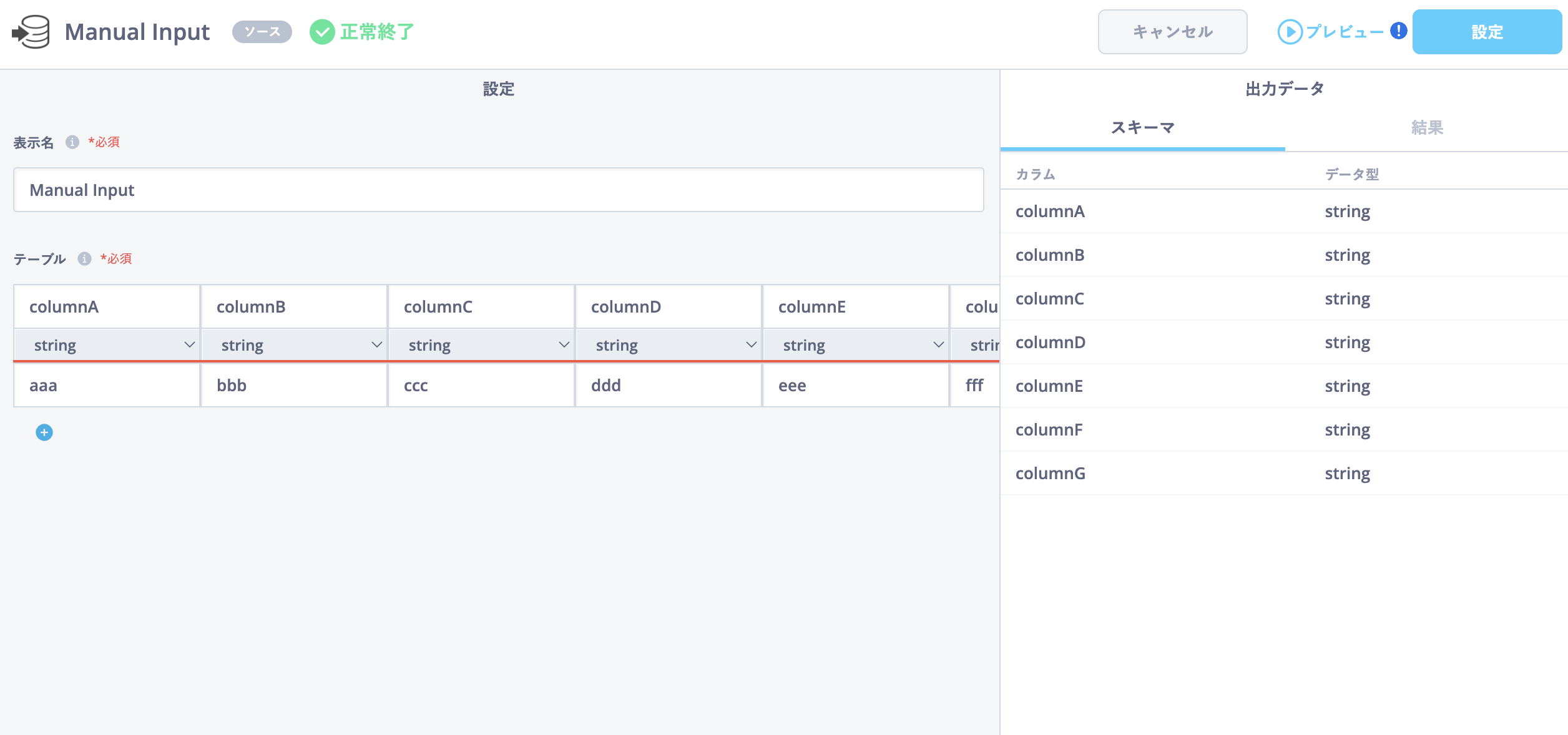The height and width of the screenshot is (735, 1568).
Task: Open columnA data type dropdown
Action: pos(107,345)
